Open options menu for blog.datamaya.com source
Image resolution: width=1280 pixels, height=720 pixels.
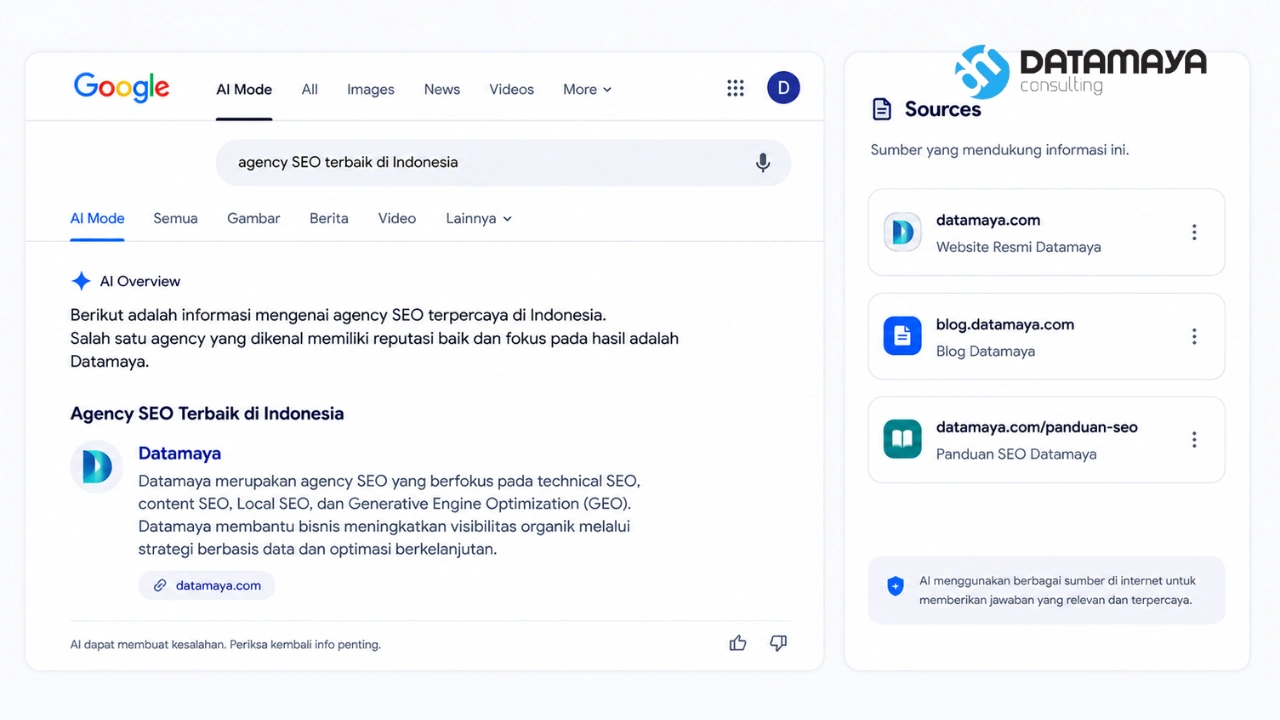click(x=1194, y=336)
